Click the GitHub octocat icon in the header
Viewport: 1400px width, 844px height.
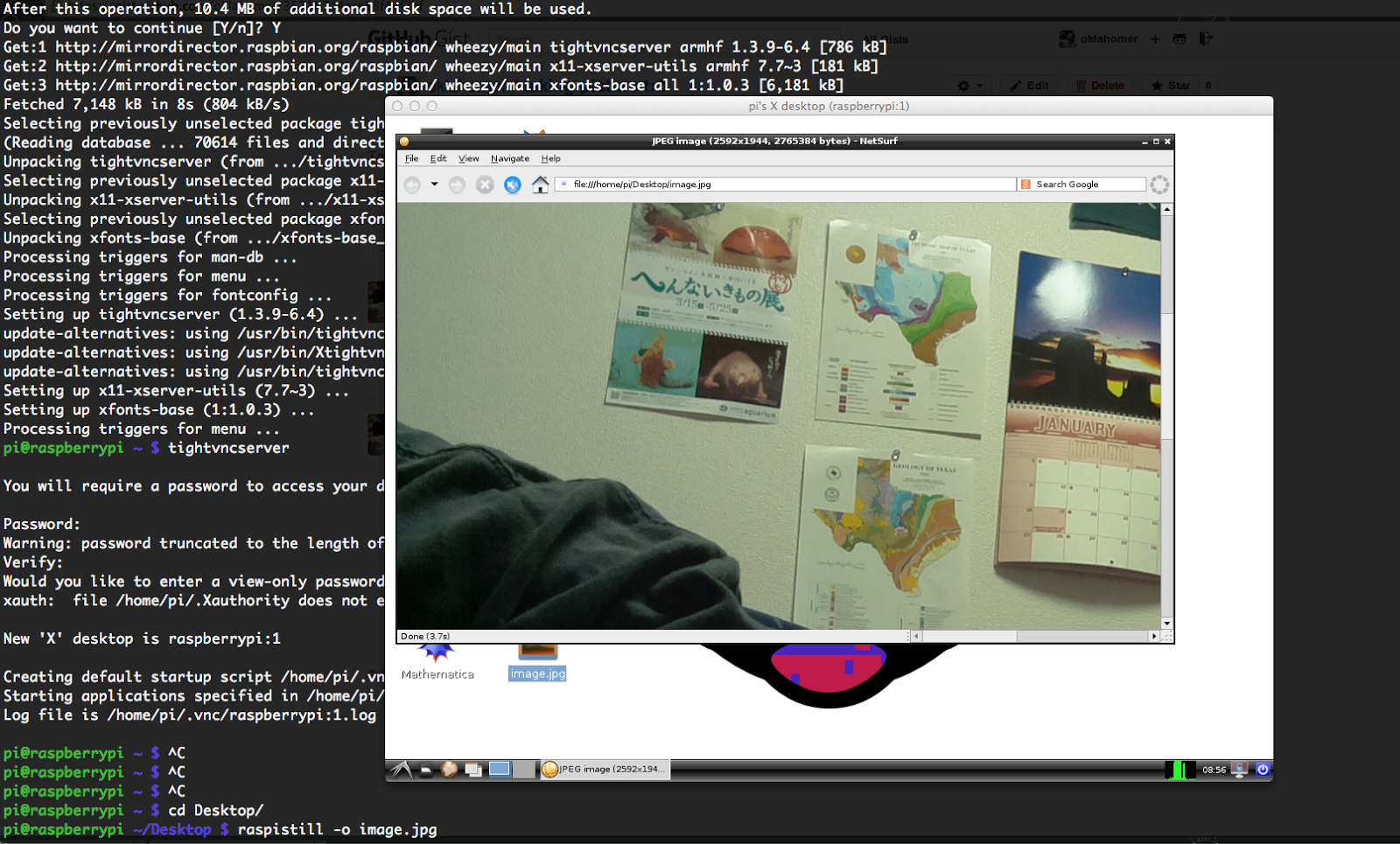pyautogui.click(x=1179, y=38)
